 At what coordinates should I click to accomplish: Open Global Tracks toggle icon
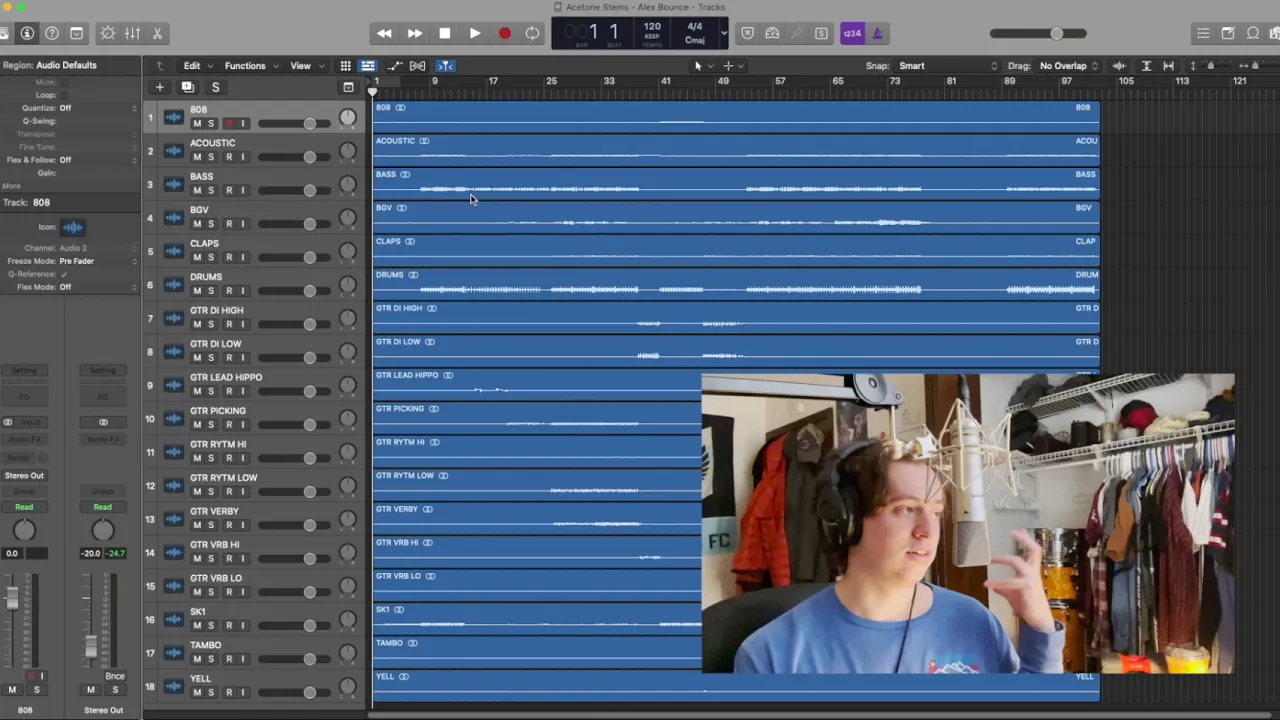[x=348, y=87]
